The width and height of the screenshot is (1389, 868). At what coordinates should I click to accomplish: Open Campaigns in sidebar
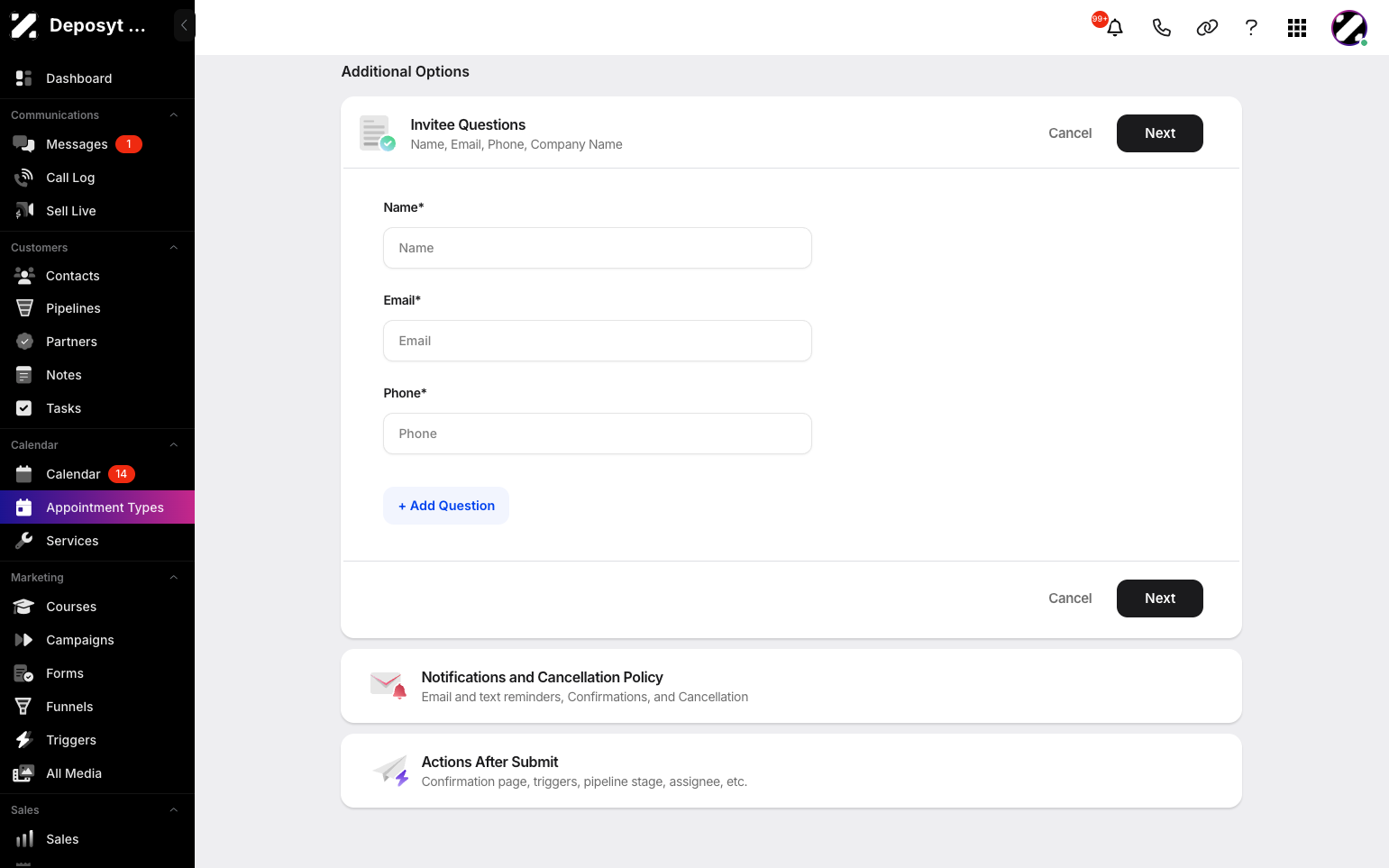click(97, 640)
